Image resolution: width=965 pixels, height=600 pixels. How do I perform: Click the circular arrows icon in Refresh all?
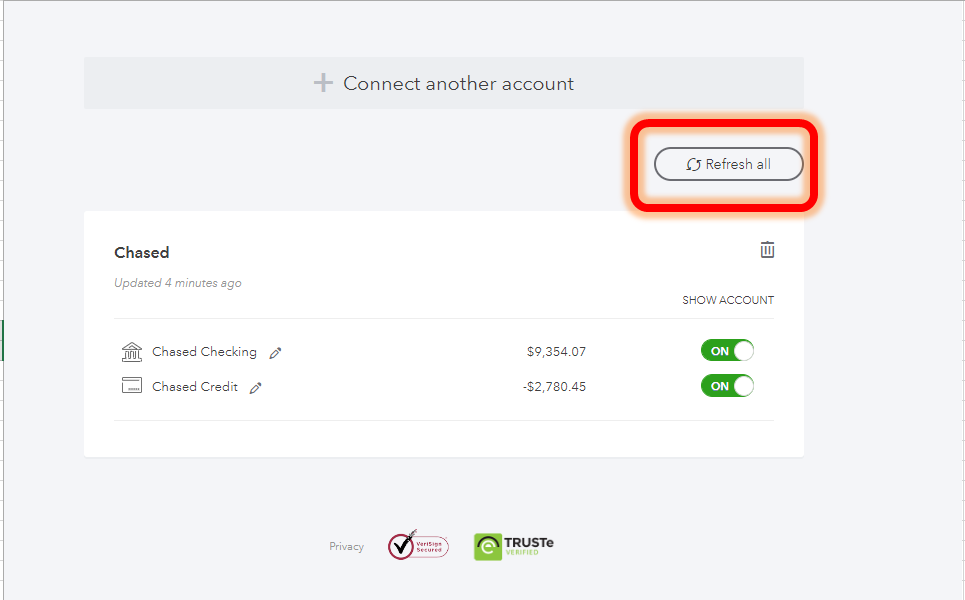click(693, 164)
